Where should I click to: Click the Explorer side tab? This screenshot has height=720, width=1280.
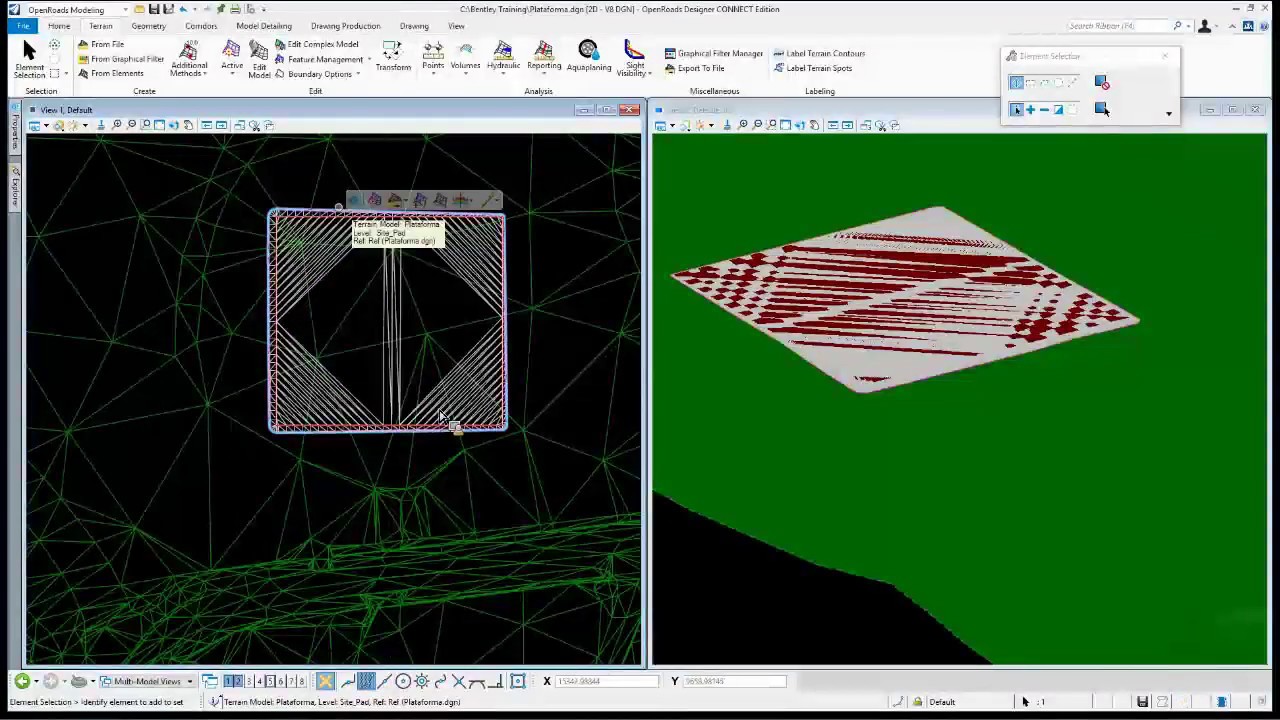tap(15, 187)
